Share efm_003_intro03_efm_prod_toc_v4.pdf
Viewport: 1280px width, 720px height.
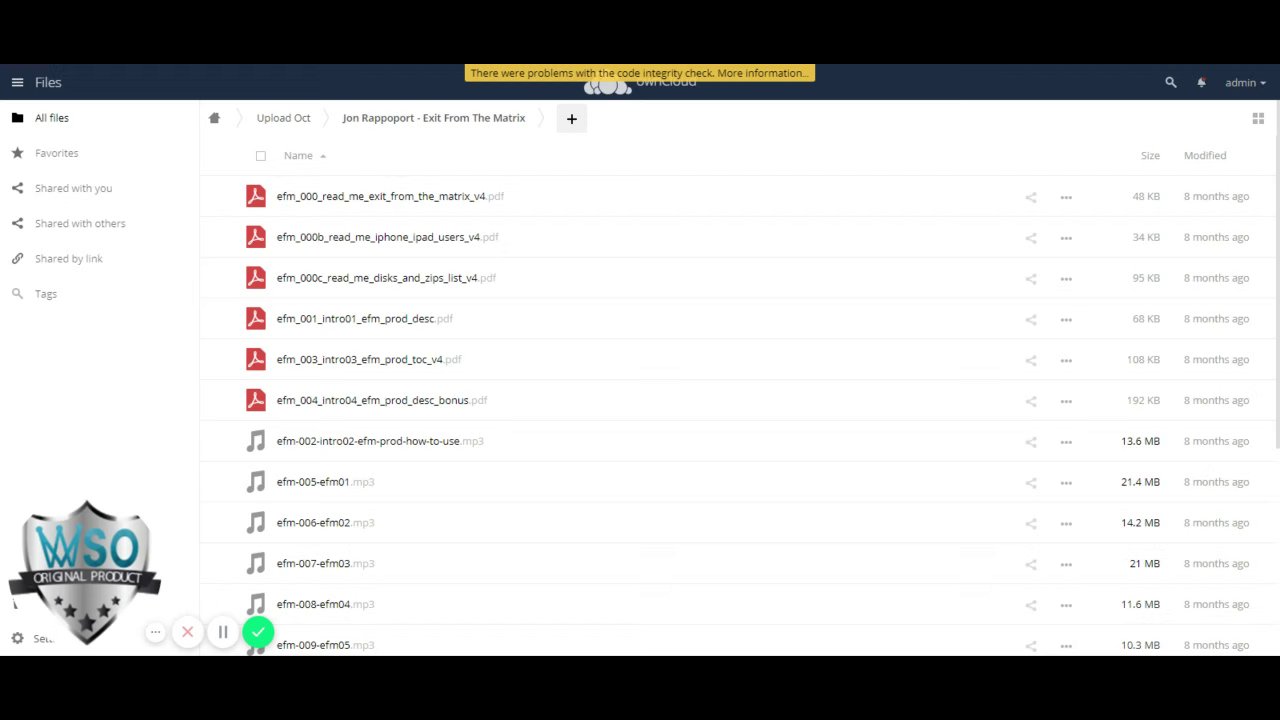[1031, 360]
